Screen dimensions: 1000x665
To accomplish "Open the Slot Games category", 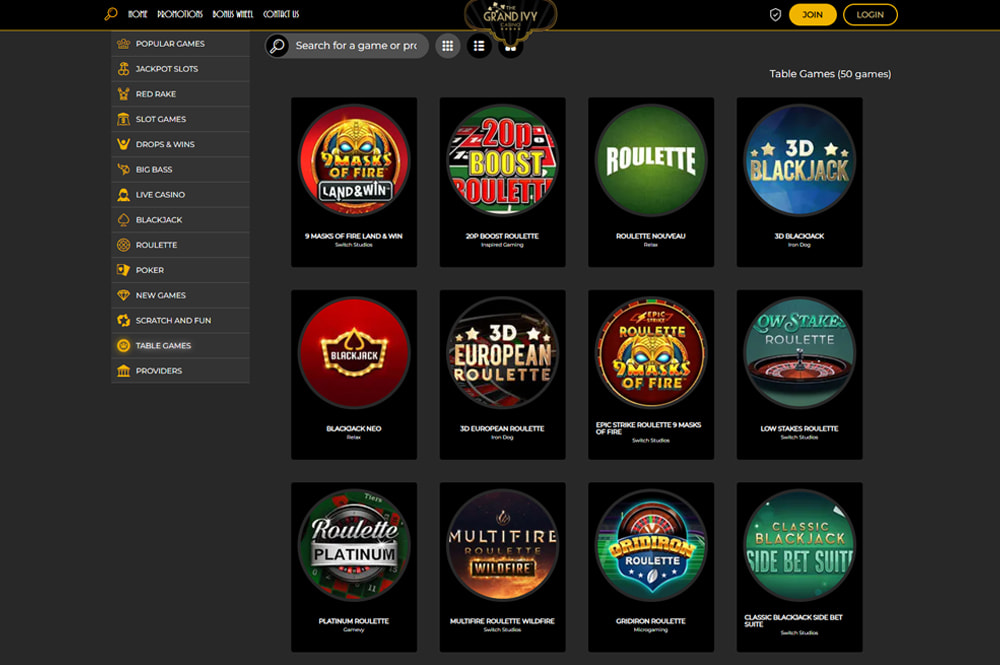I will coord(180,119).
